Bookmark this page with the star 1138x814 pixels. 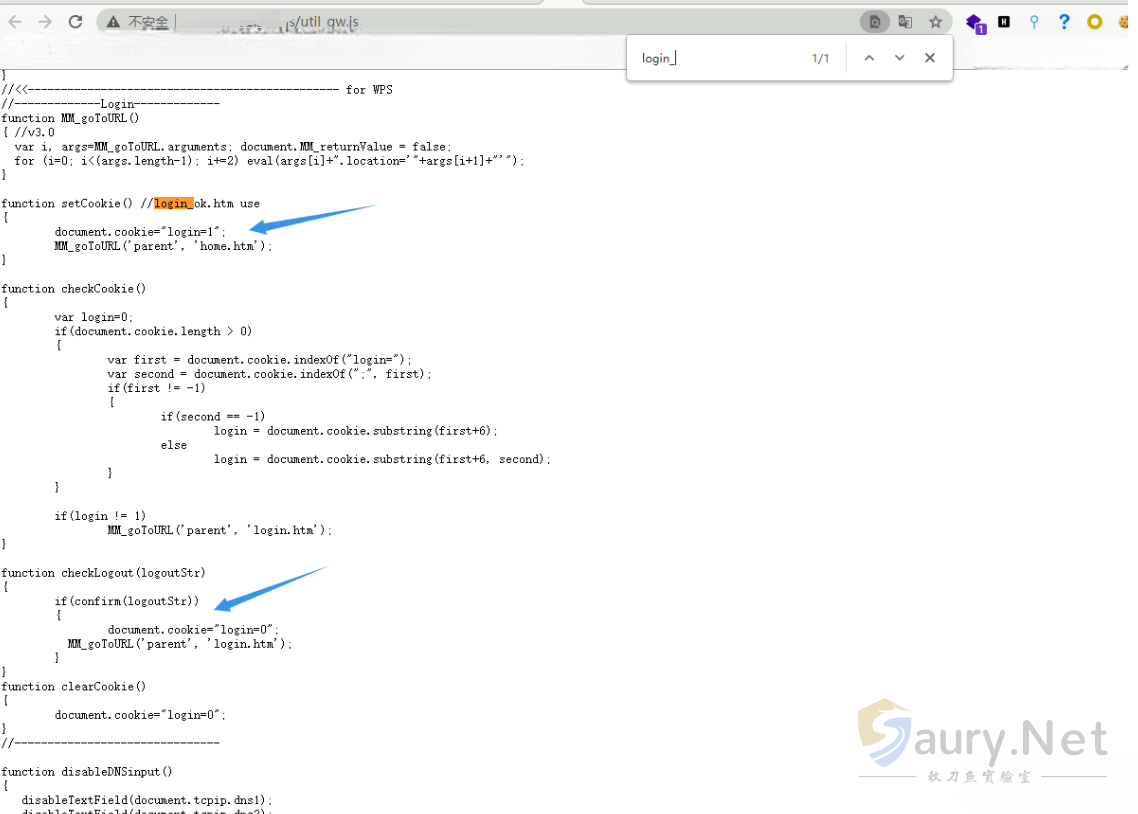(935, 22)
